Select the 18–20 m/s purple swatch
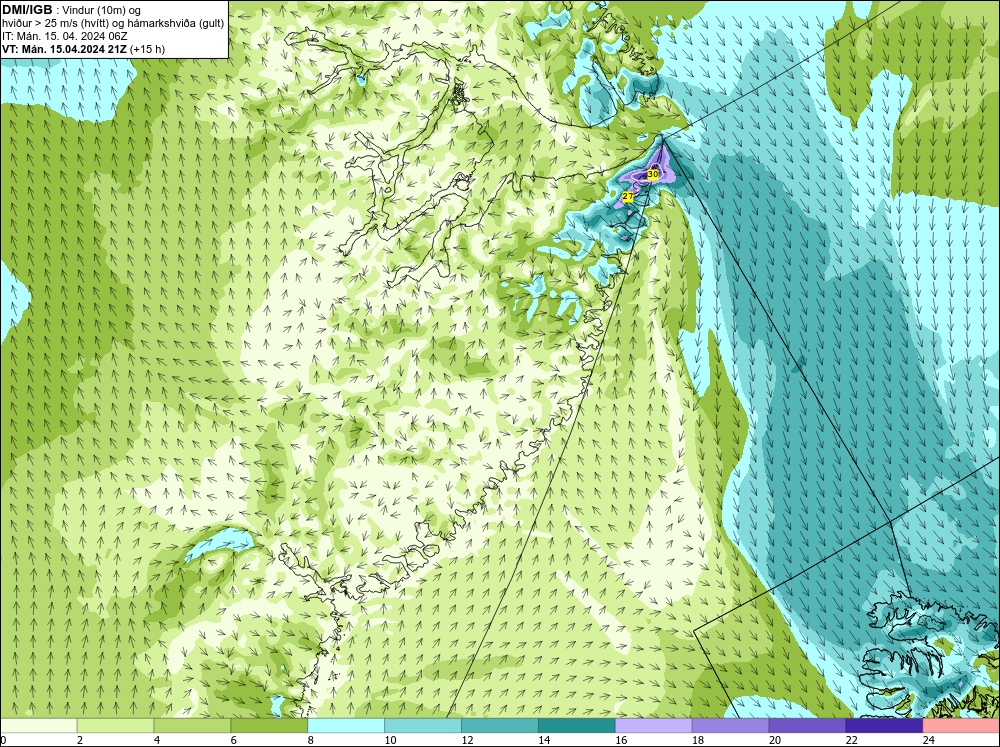The width and height of the screenshot is (1000, 747). (x=730, y=725)
